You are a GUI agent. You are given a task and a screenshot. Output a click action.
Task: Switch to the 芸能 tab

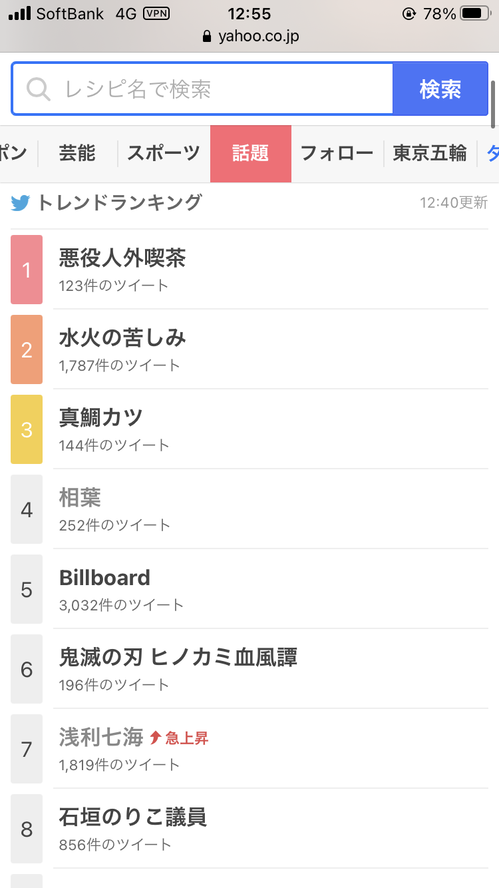(78, 153)
